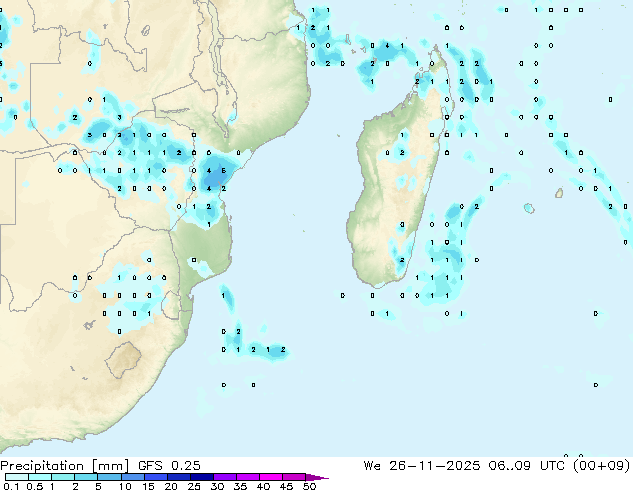The image size is (634, 490).
Task: Select the 45–50 mm legend swatch
Action: (x=294, y=477)
